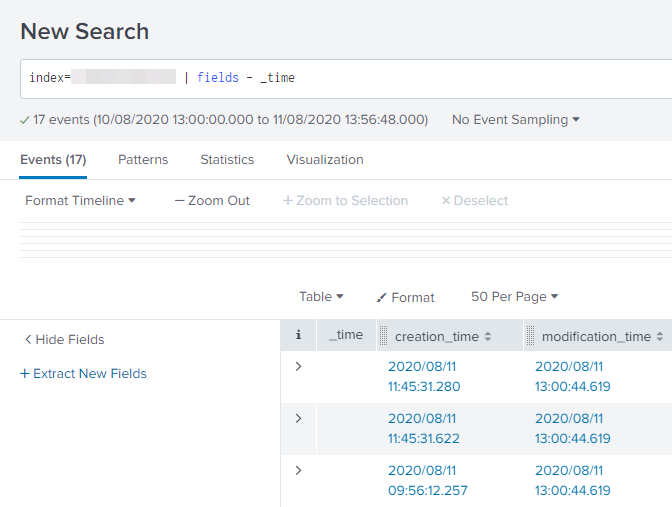Open the No Event Sampling dropdown

(516, 120)
